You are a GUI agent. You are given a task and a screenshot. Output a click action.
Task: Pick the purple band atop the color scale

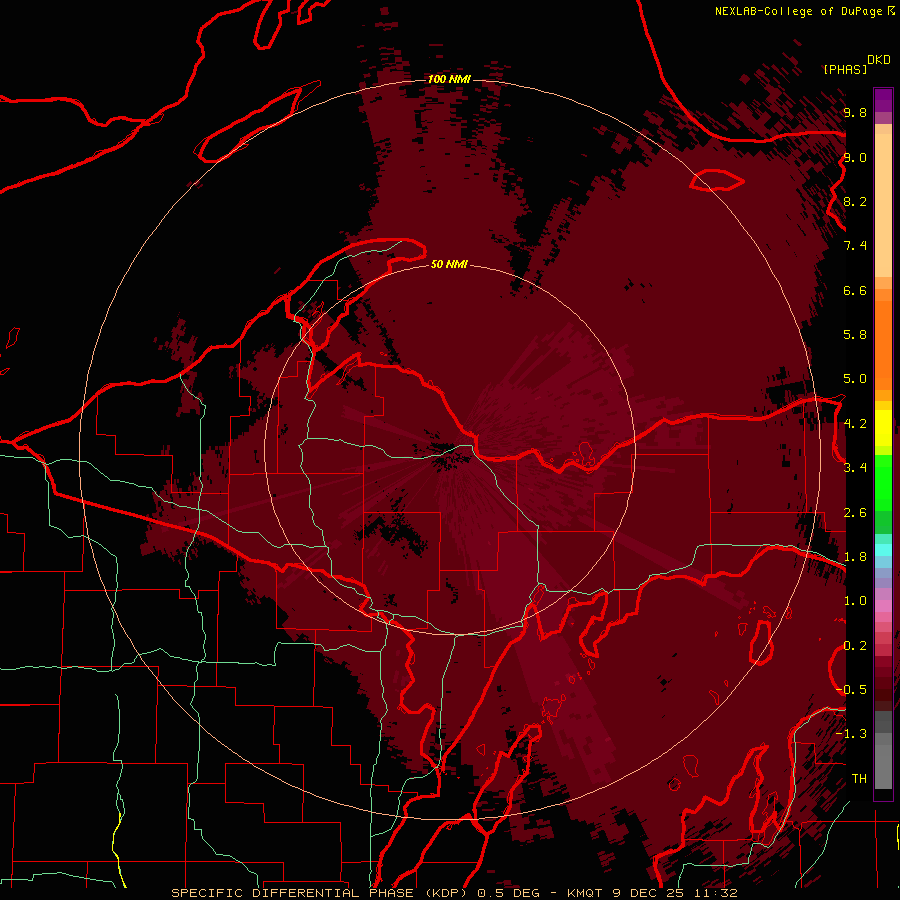pyautogui.click(x=883, y=100)
